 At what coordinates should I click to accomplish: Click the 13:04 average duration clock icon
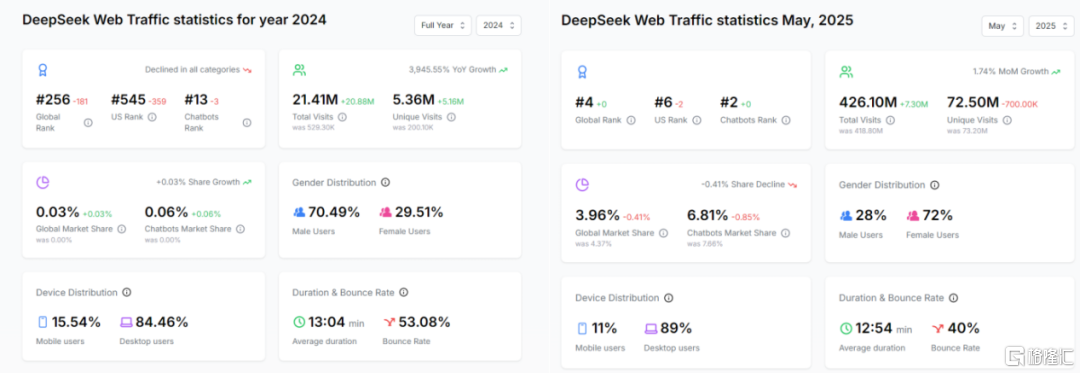298,322
